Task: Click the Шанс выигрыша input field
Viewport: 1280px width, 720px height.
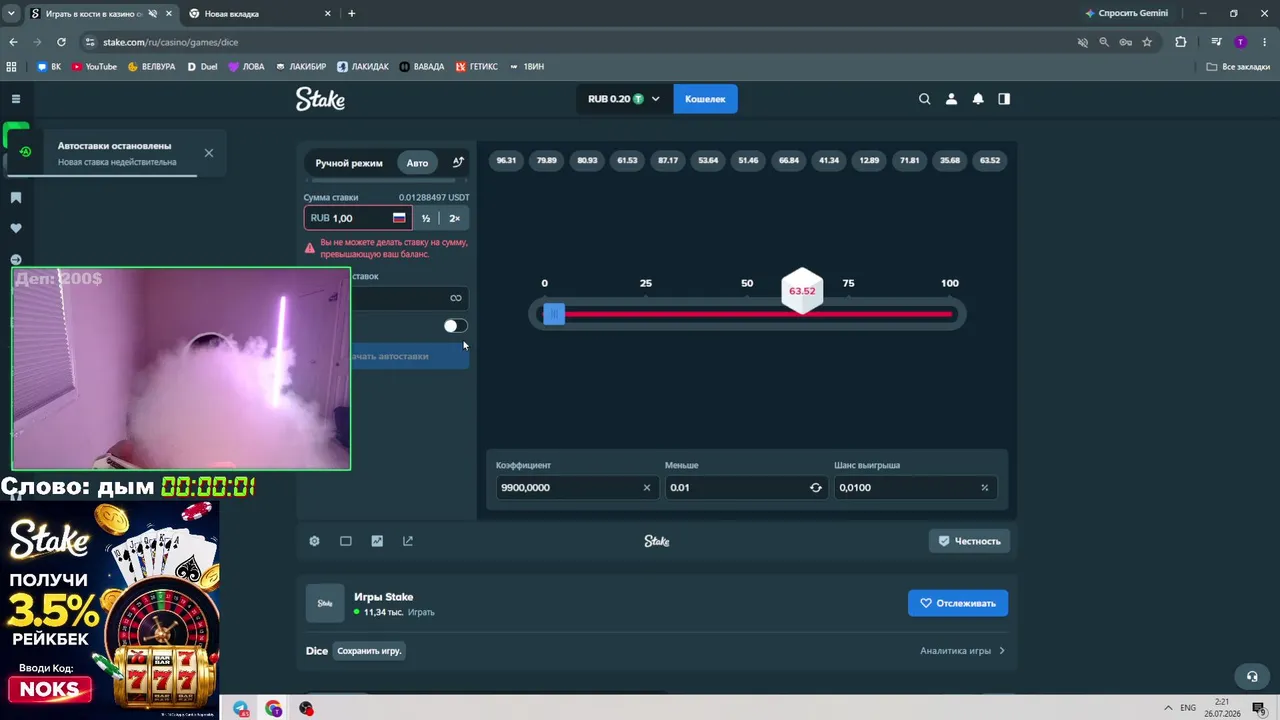Action: click(915, 488)
